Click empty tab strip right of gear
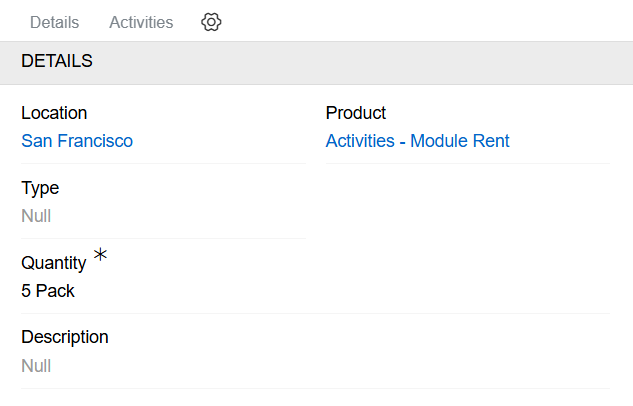633x406 pixels. [x=420, y=22]
